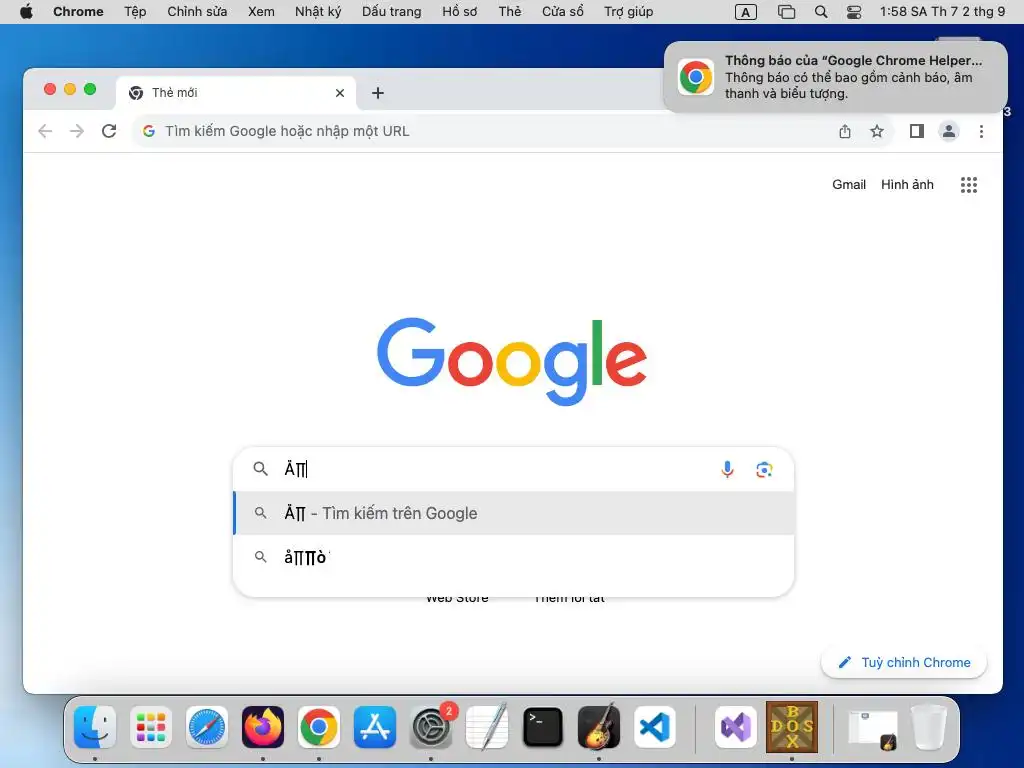Open the Trash in the Dock
The height and width of the screenshot is (768, 1024).
pos(928,726)
